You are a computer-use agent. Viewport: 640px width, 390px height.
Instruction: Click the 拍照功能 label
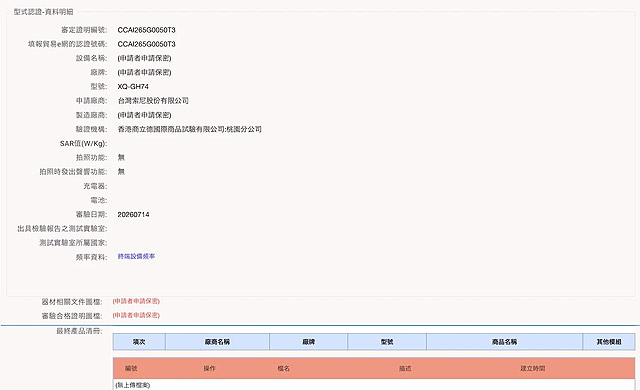[91, 157]
